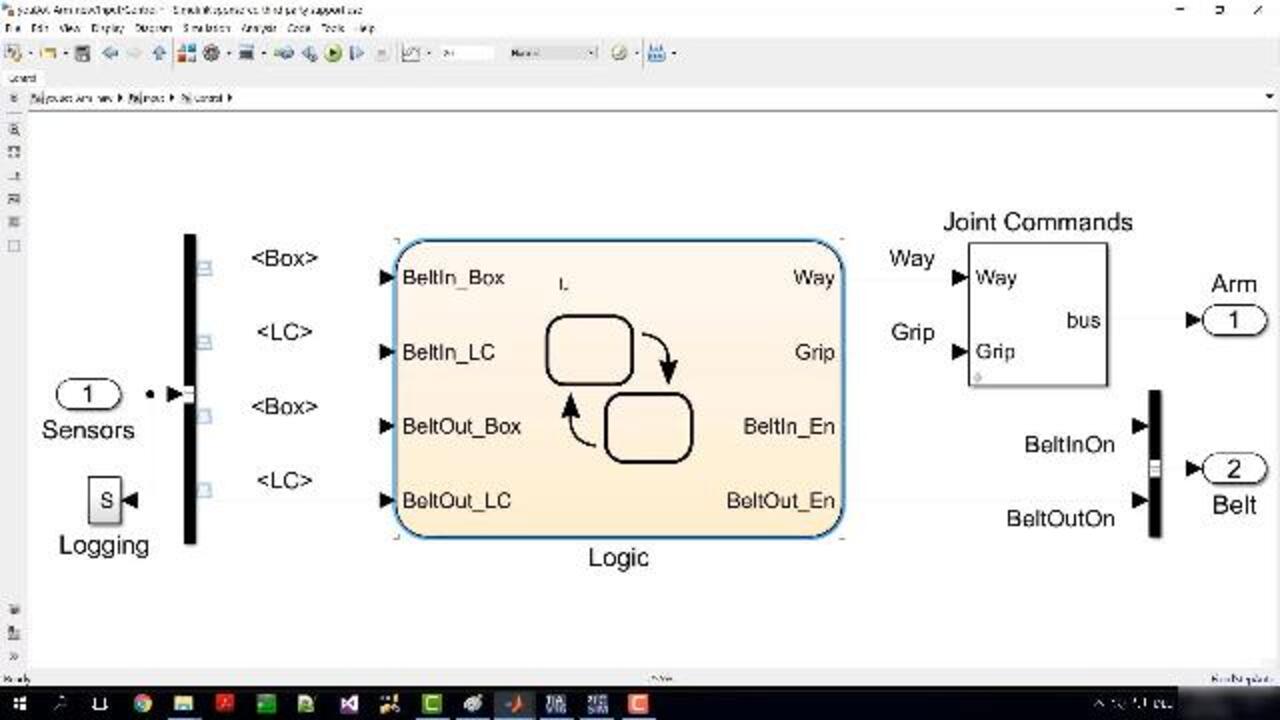
Task: Open the Library Browser icon
Action: pos(186,53)
